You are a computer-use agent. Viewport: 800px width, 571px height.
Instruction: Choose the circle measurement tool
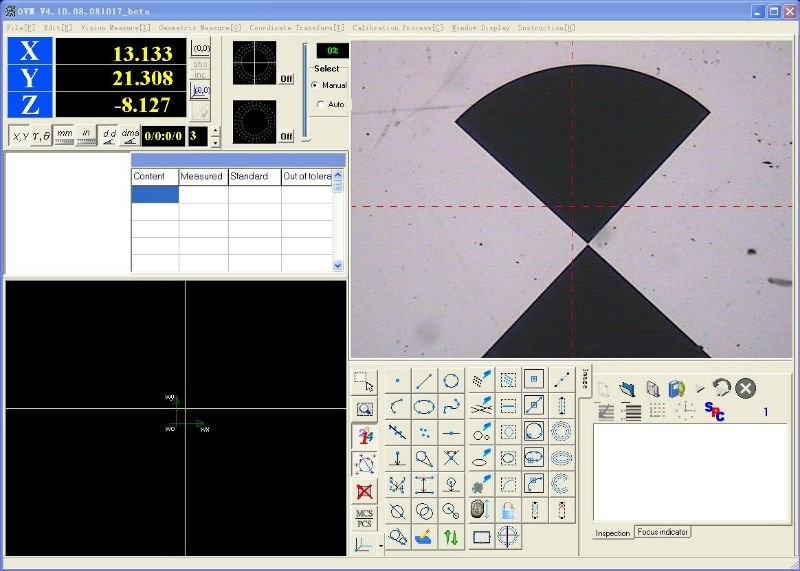click(451, 381)
